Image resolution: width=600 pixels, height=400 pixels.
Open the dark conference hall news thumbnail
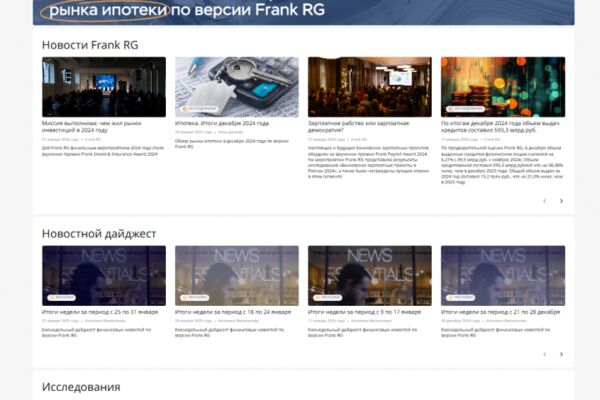(x=104, y=87)
